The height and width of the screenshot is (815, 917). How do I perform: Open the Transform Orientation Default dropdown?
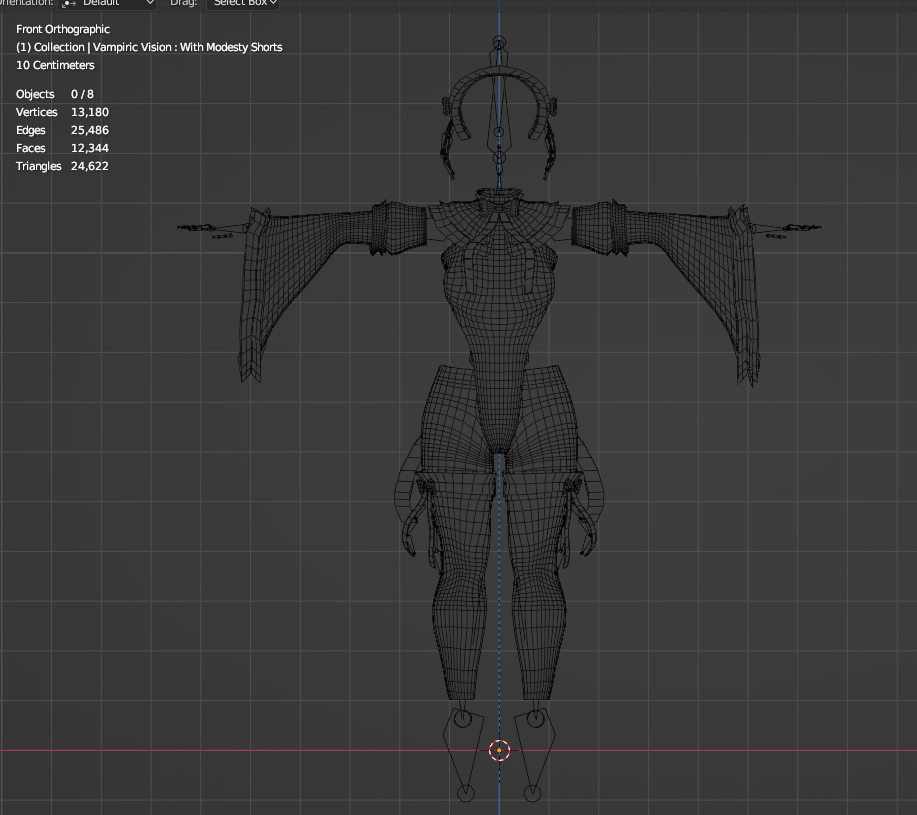(108, 3)
